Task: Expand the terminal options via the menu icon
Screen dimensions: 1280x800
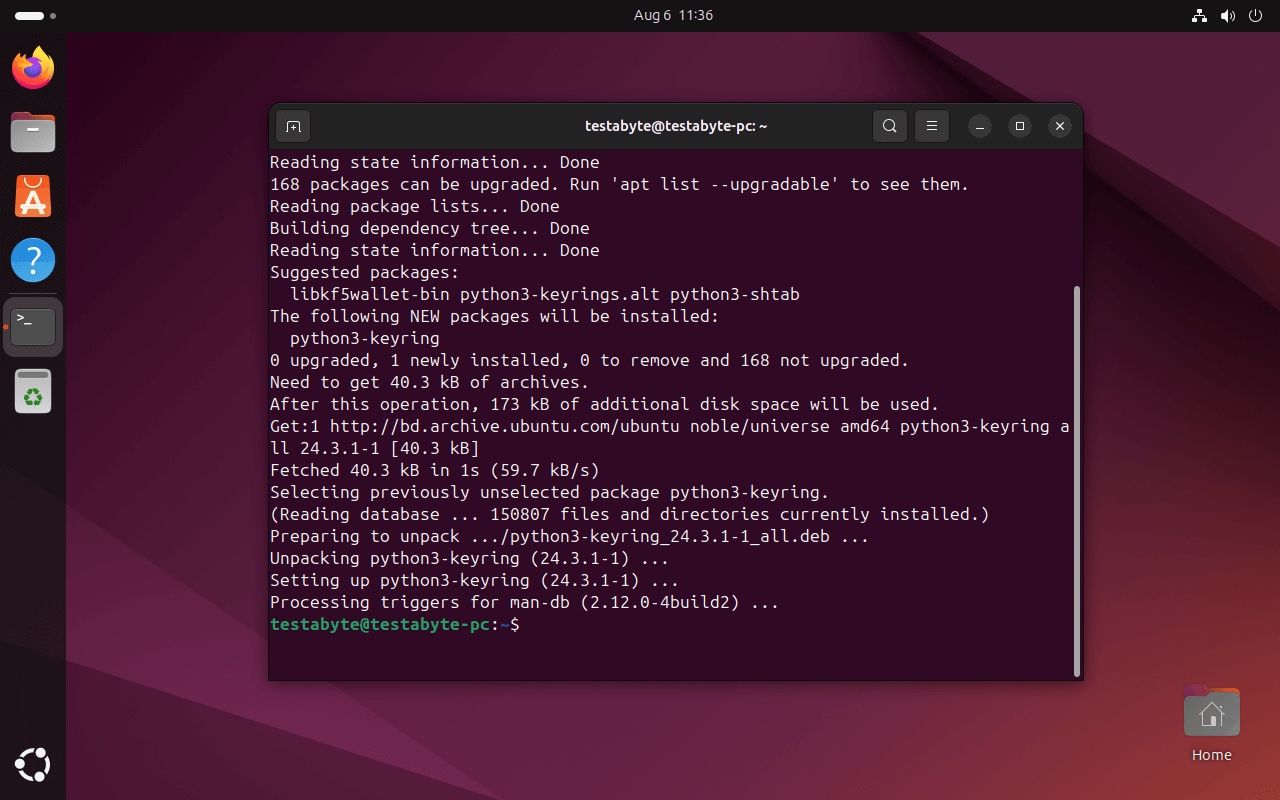Action: (x=931, y=126)
